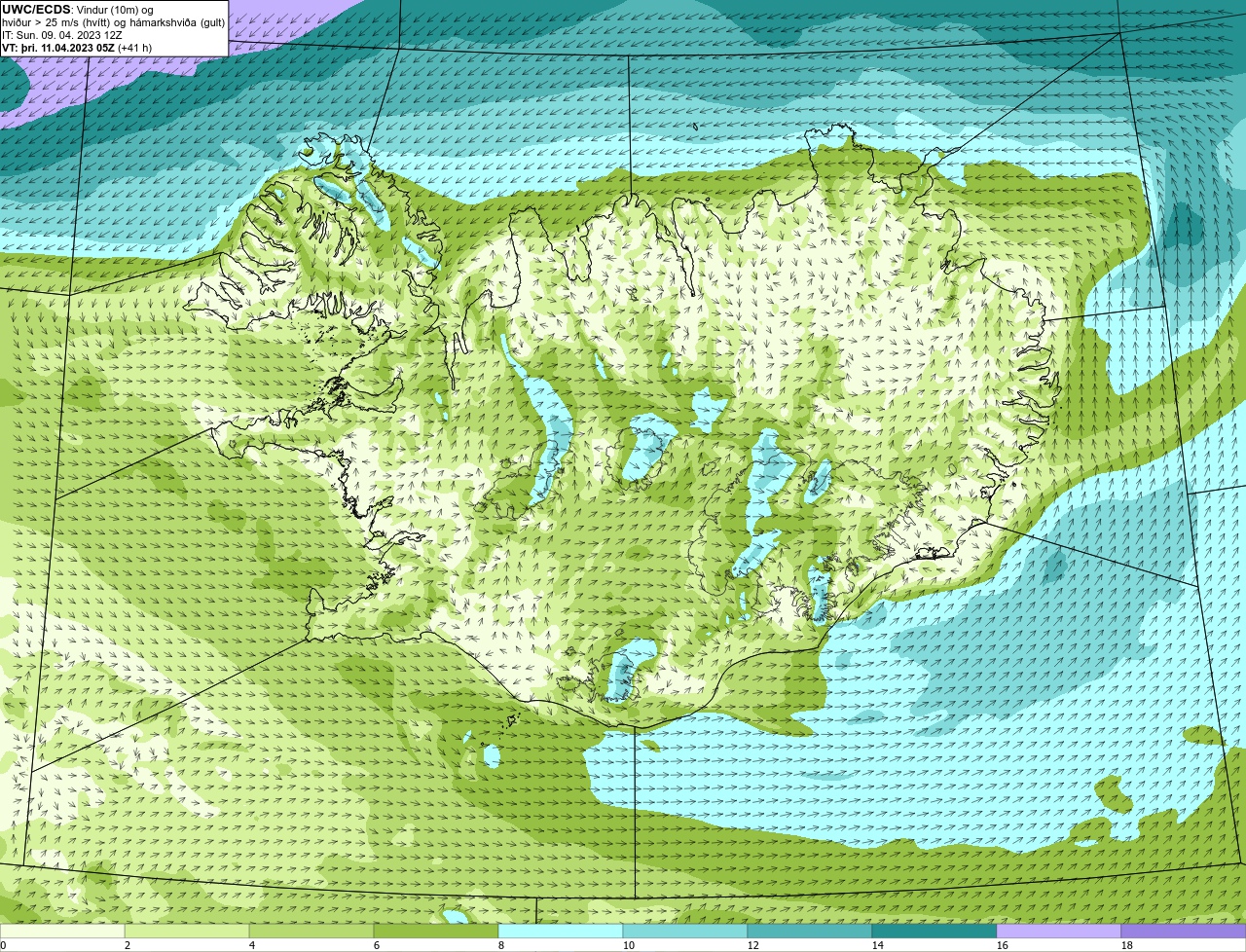Click the pale yellow-green 2–4 m/s legend swatch

click(187, 931)
